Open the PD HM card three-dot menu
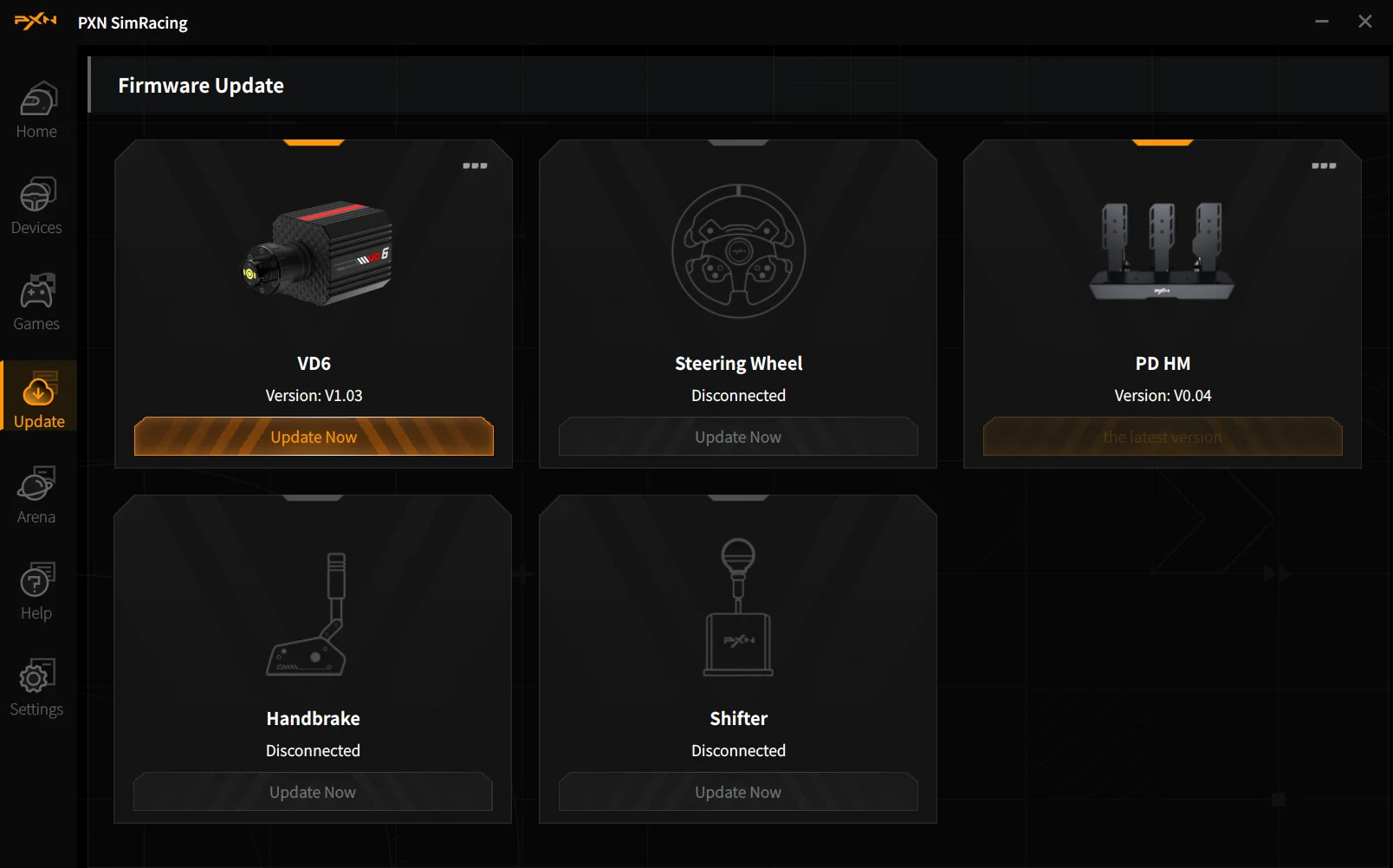The height and width of the screenshot is (868, 1393). 1324,165
